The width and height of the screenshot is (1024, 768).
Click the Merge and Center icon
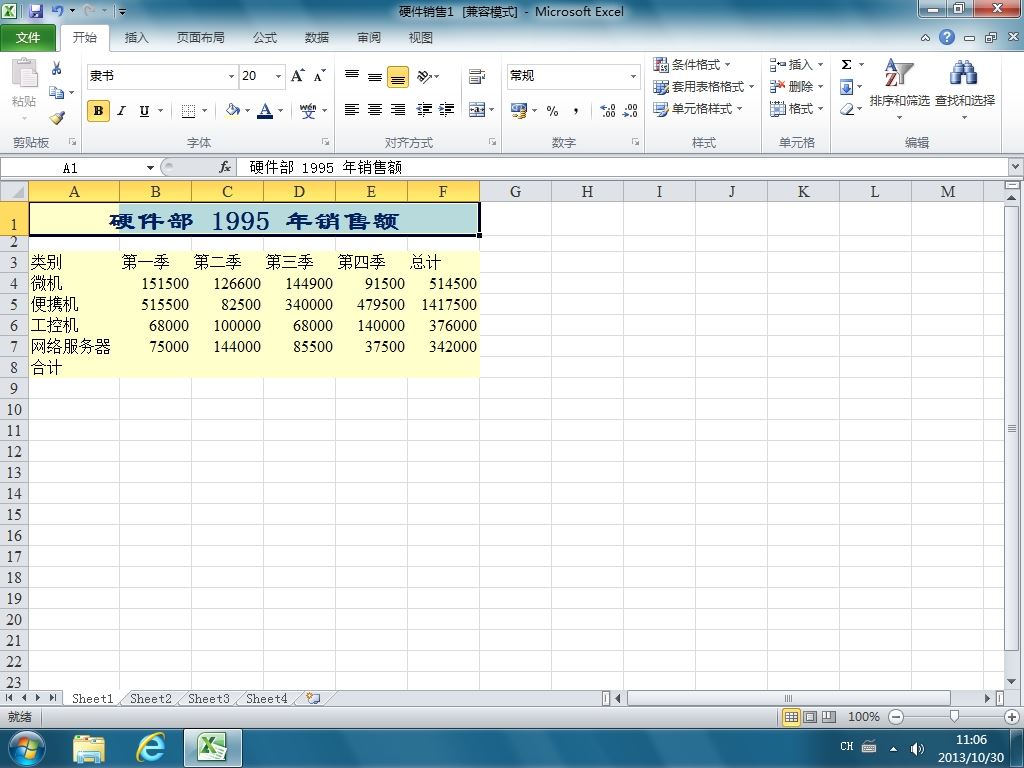[477, 110]
